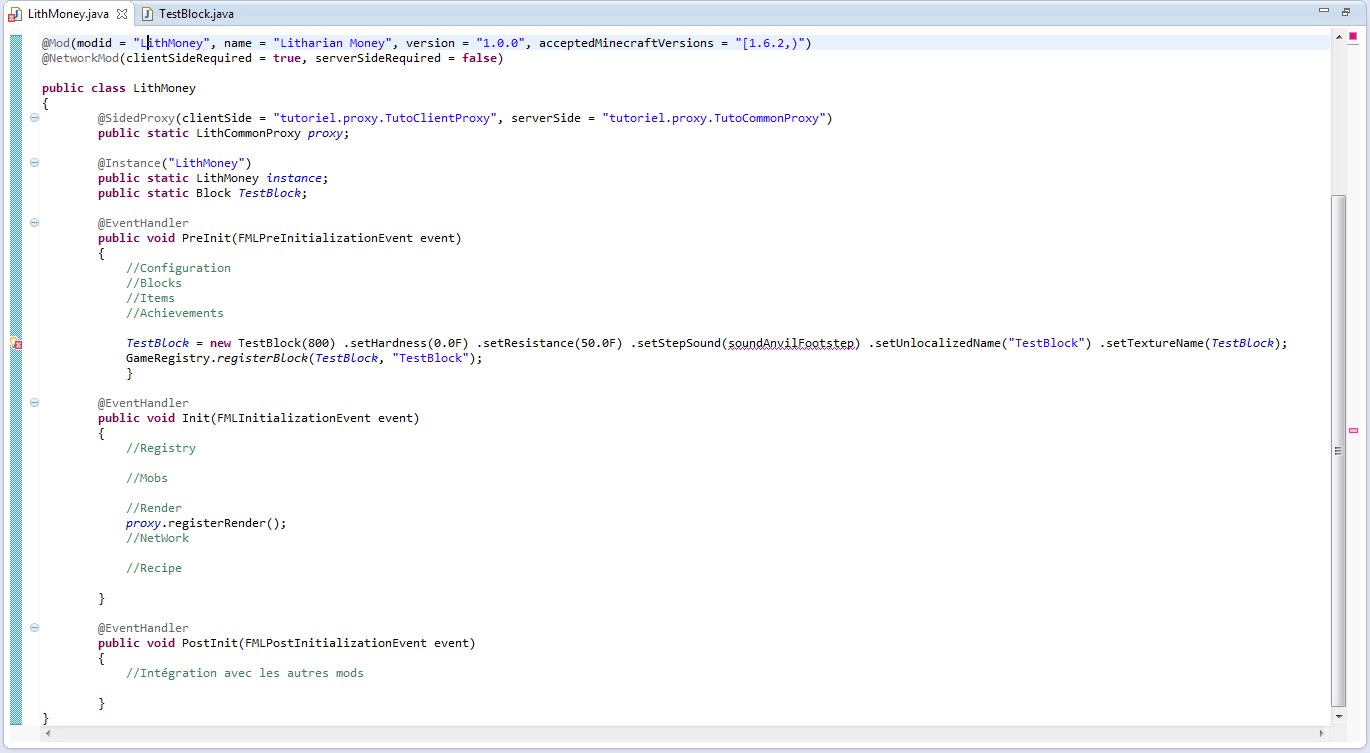Fold the PostInit method block
Image resolution: width=1370 pixels, height=753 pixels.
point(35,628)
